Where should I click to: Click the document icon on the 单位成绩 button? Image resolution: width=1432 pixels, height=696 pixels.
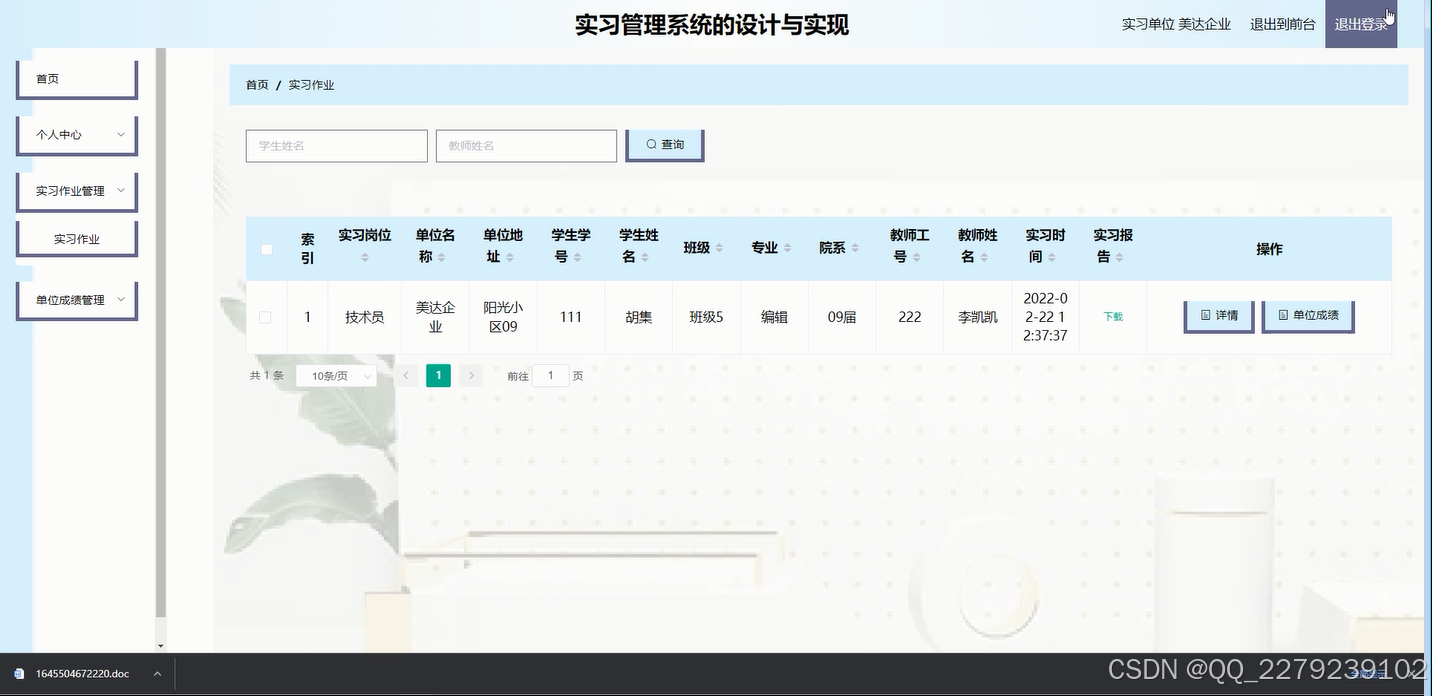click(1283, 315)
